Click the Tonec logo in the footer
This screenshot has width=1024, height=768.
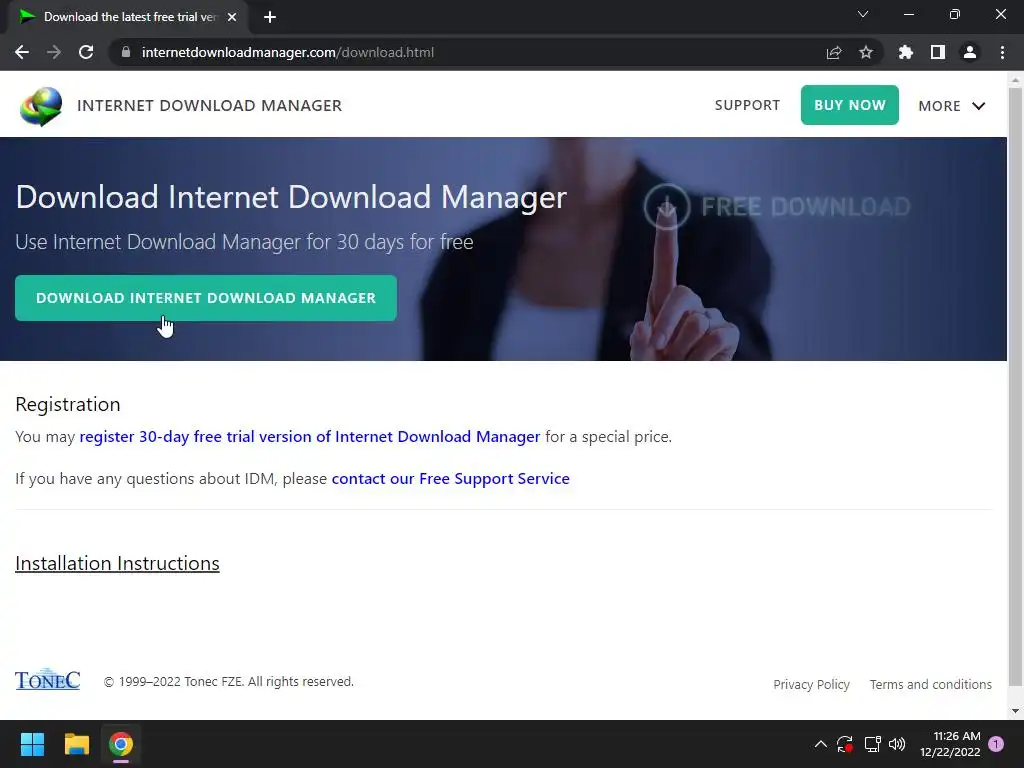(x=48, y=679)
